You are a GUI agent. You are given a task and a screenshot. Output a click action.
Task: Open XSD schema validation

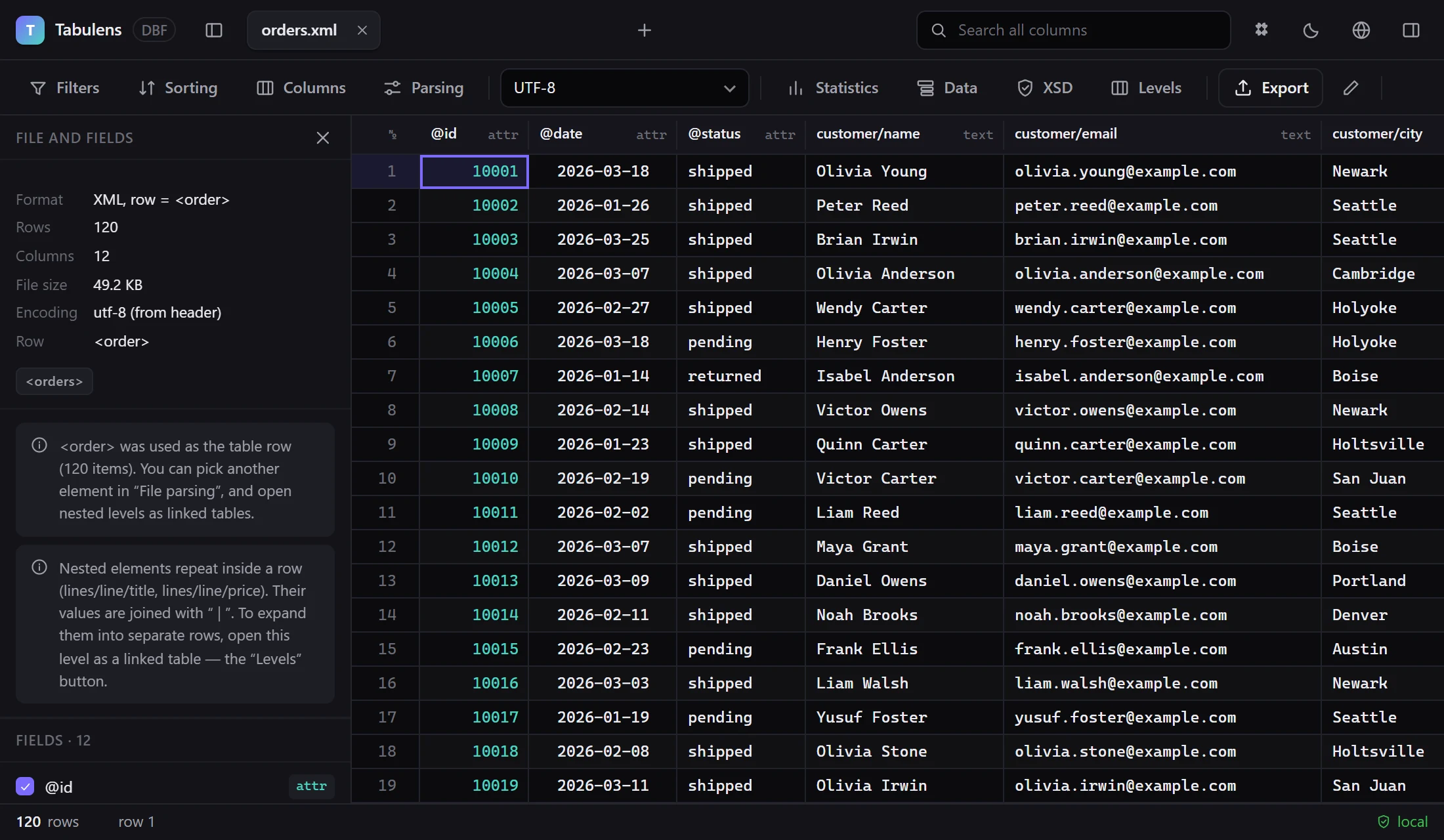[x=1044, y=88]
